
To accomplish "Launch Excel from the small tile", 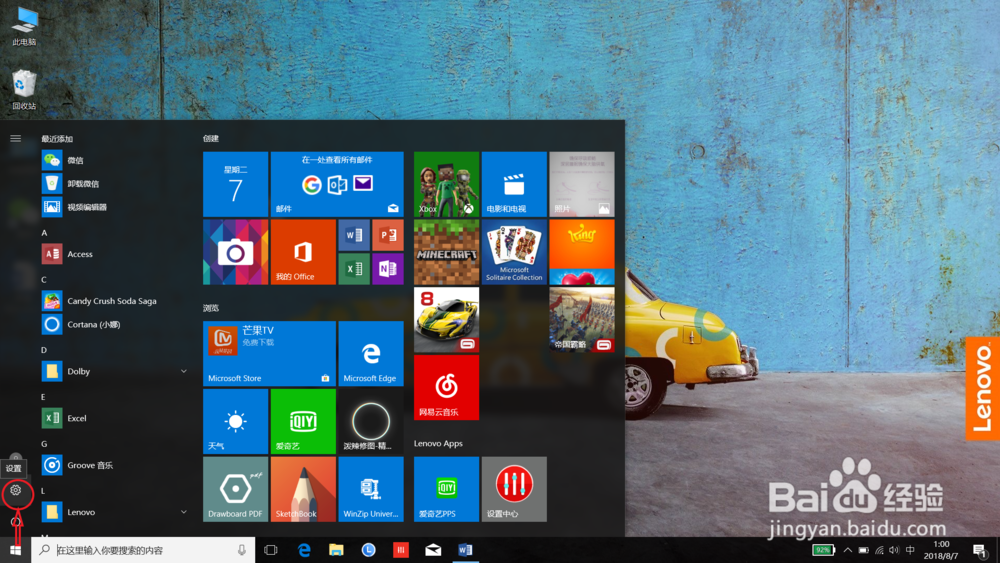I will (354, 269).
